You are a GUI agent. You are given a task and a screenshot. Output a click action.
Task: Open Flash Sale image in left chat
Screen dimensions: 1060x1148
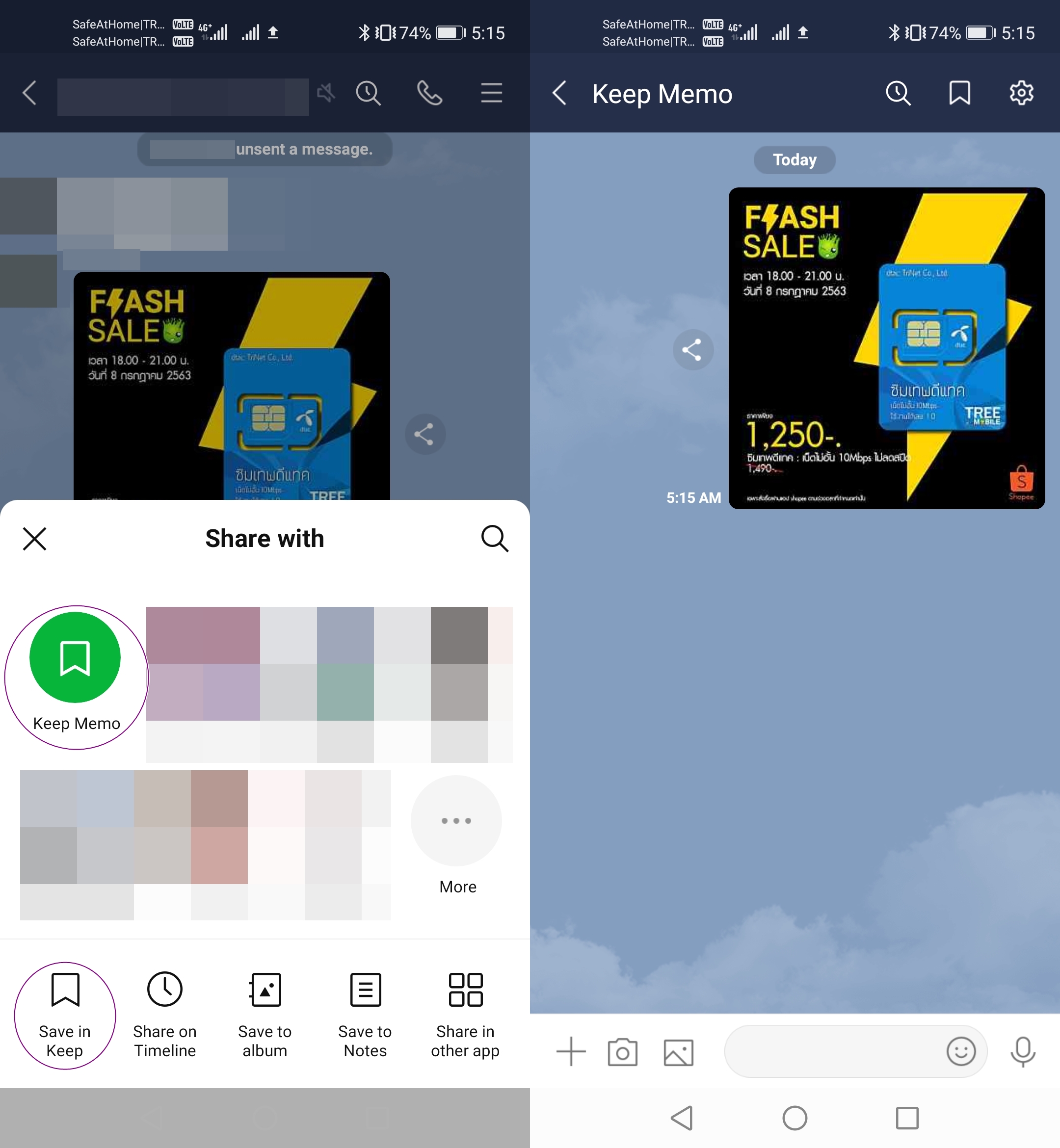(x=232, y=386)
